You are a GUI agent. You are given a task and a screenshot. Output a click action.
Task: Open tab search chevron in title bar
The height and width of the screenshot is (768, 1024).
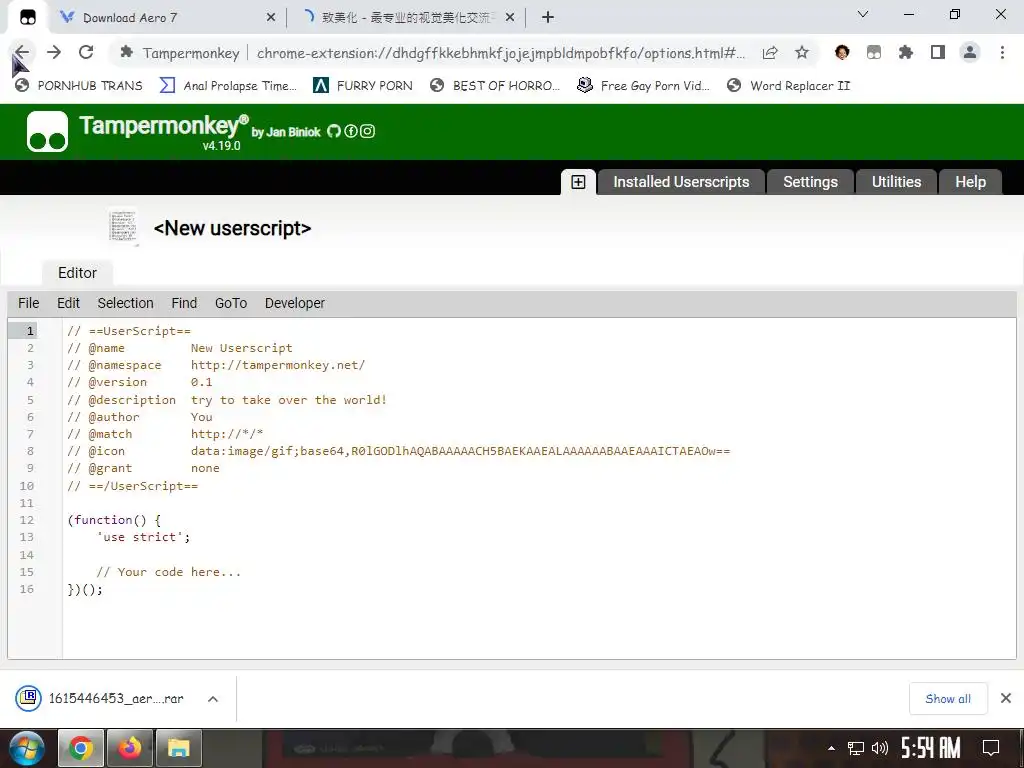coord(863,14)
